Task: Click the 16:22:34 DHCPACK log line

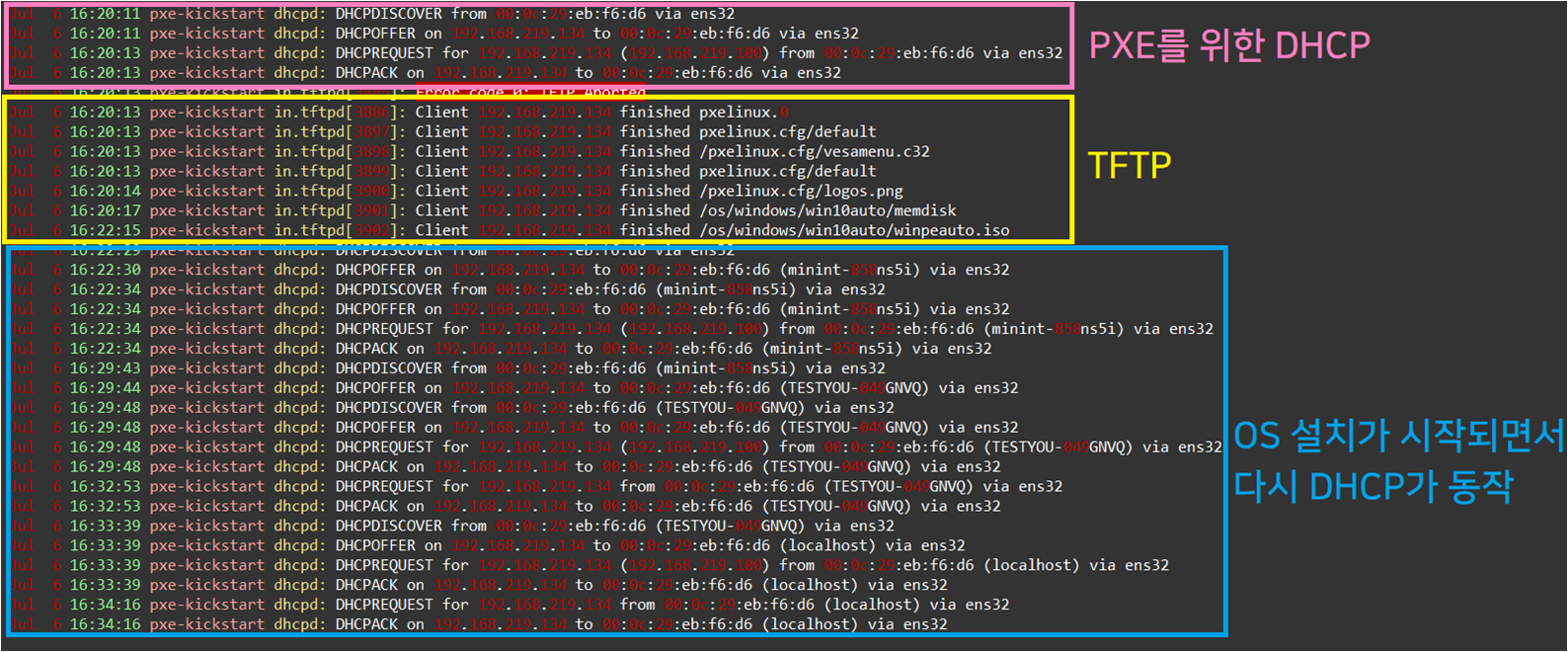Action: coord(501,349)
